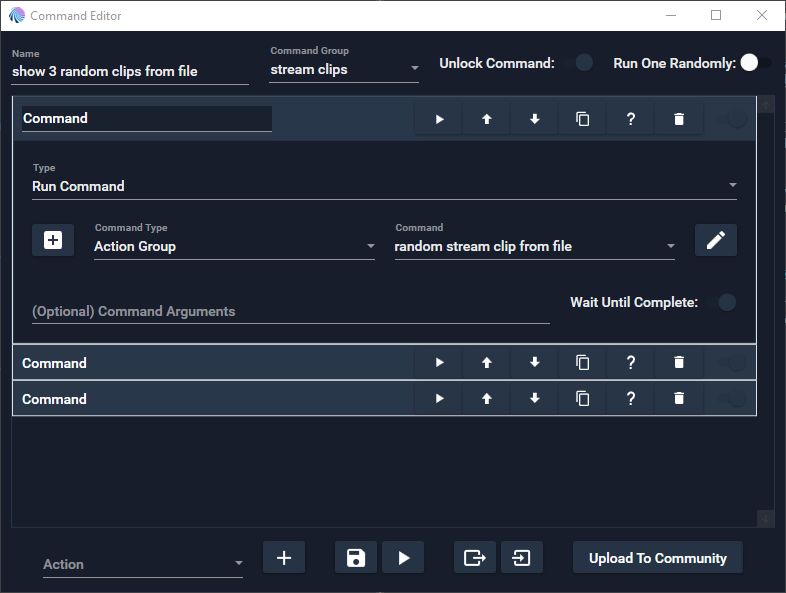This screenshot has height=593, width=786.
Task: Enable the Wait Until Complete toggle
Action: click(722, 302)
